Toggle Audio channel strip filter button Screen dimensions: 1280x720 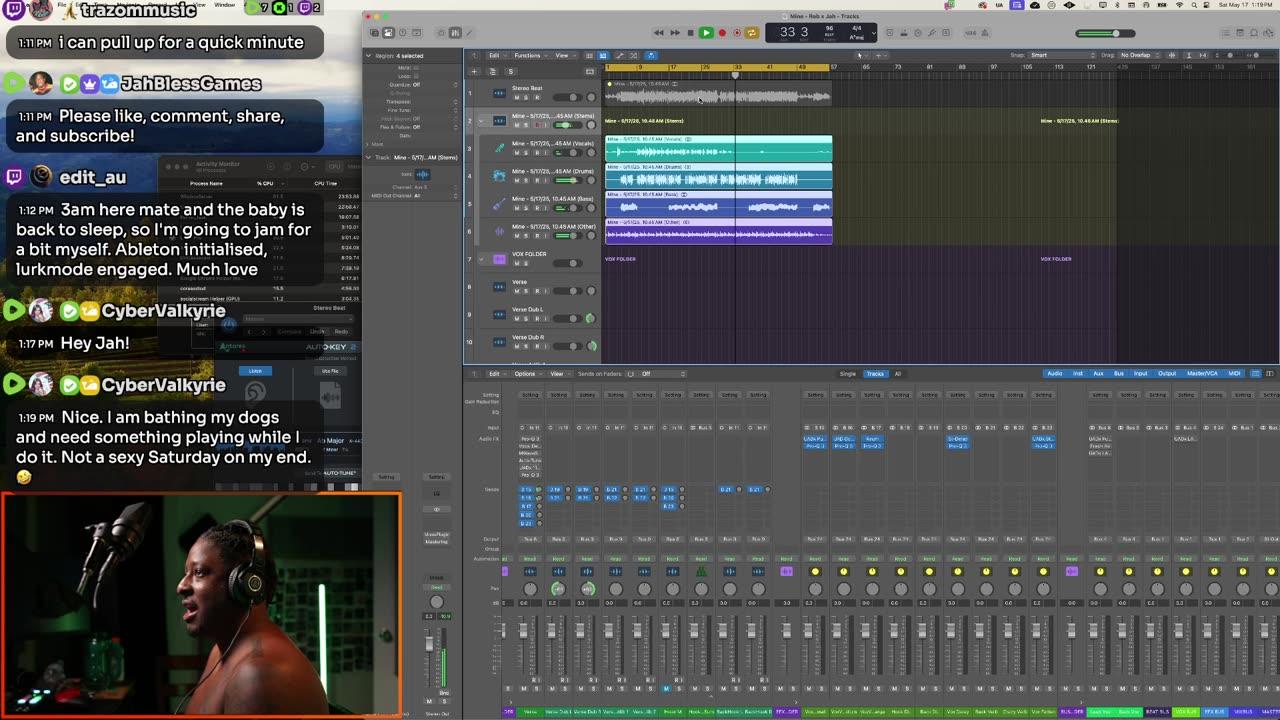(1055, 374)
